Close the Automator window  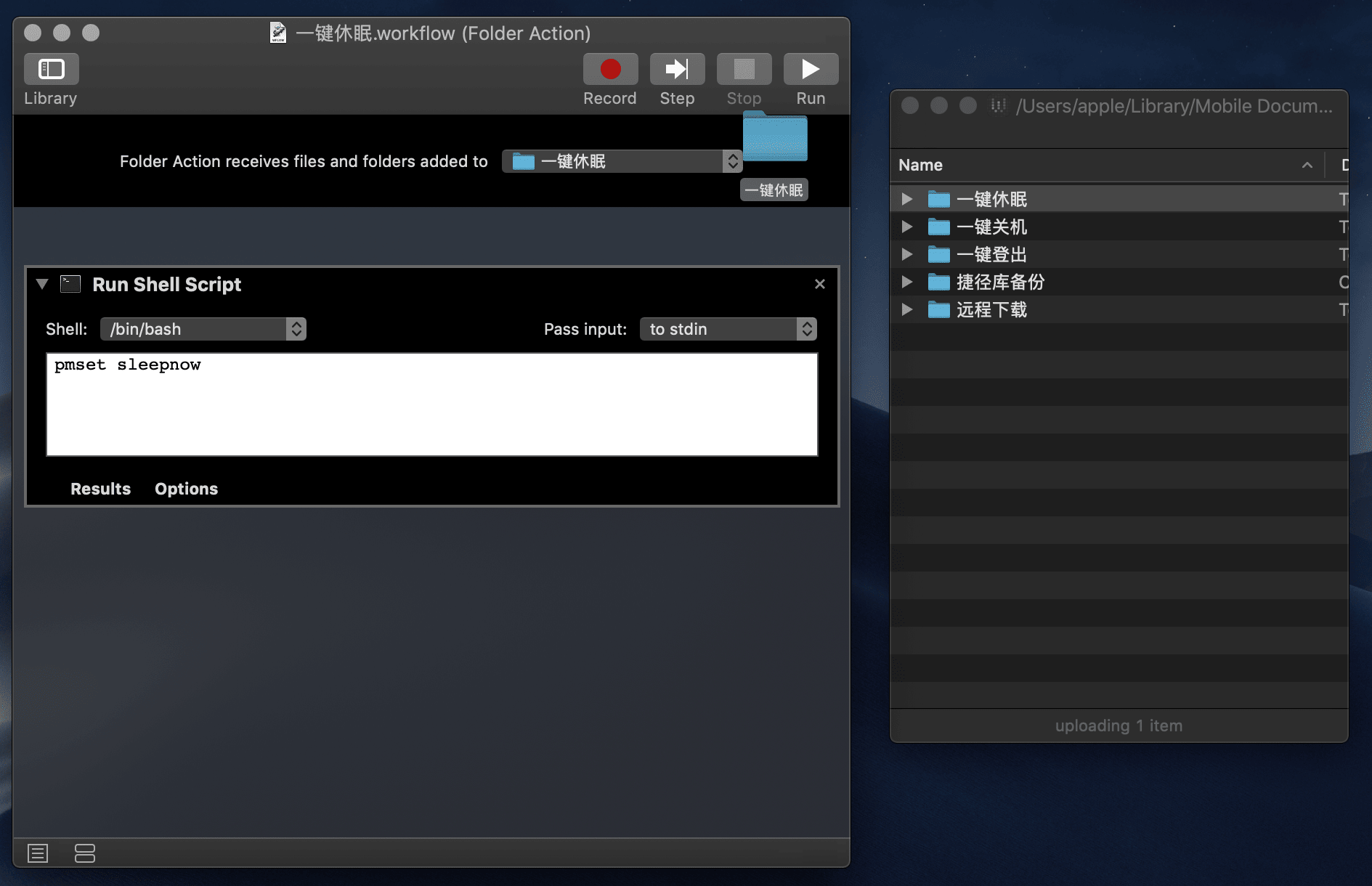(33, 33)
